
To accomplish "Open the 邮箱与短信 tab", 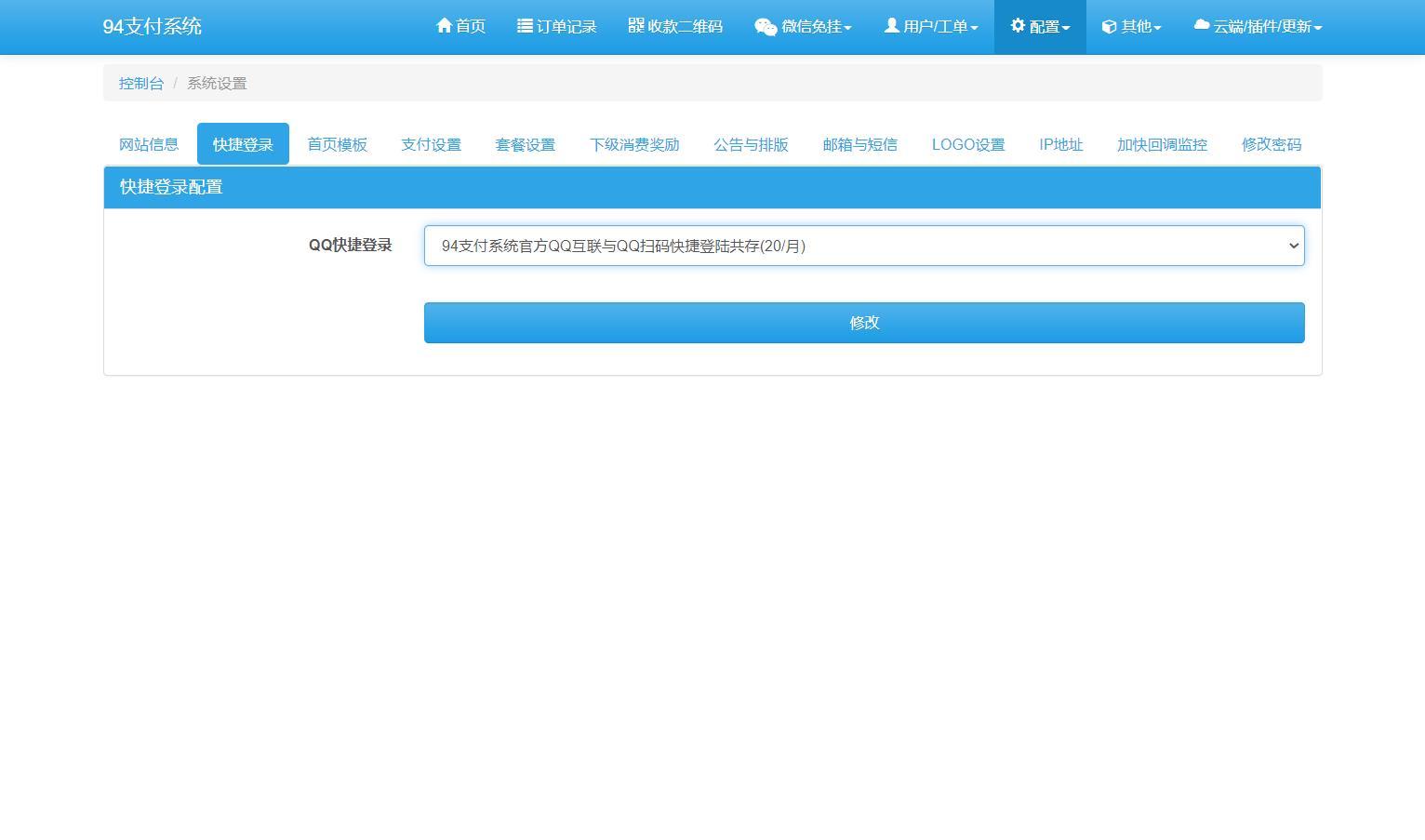I will [859, 144].
